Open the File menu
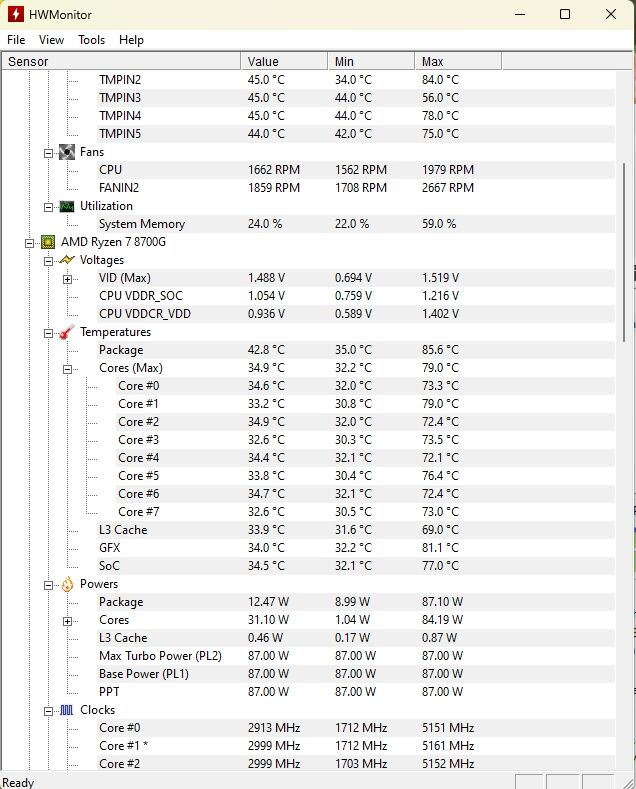 pyautogui.click(x=16, y=40)
